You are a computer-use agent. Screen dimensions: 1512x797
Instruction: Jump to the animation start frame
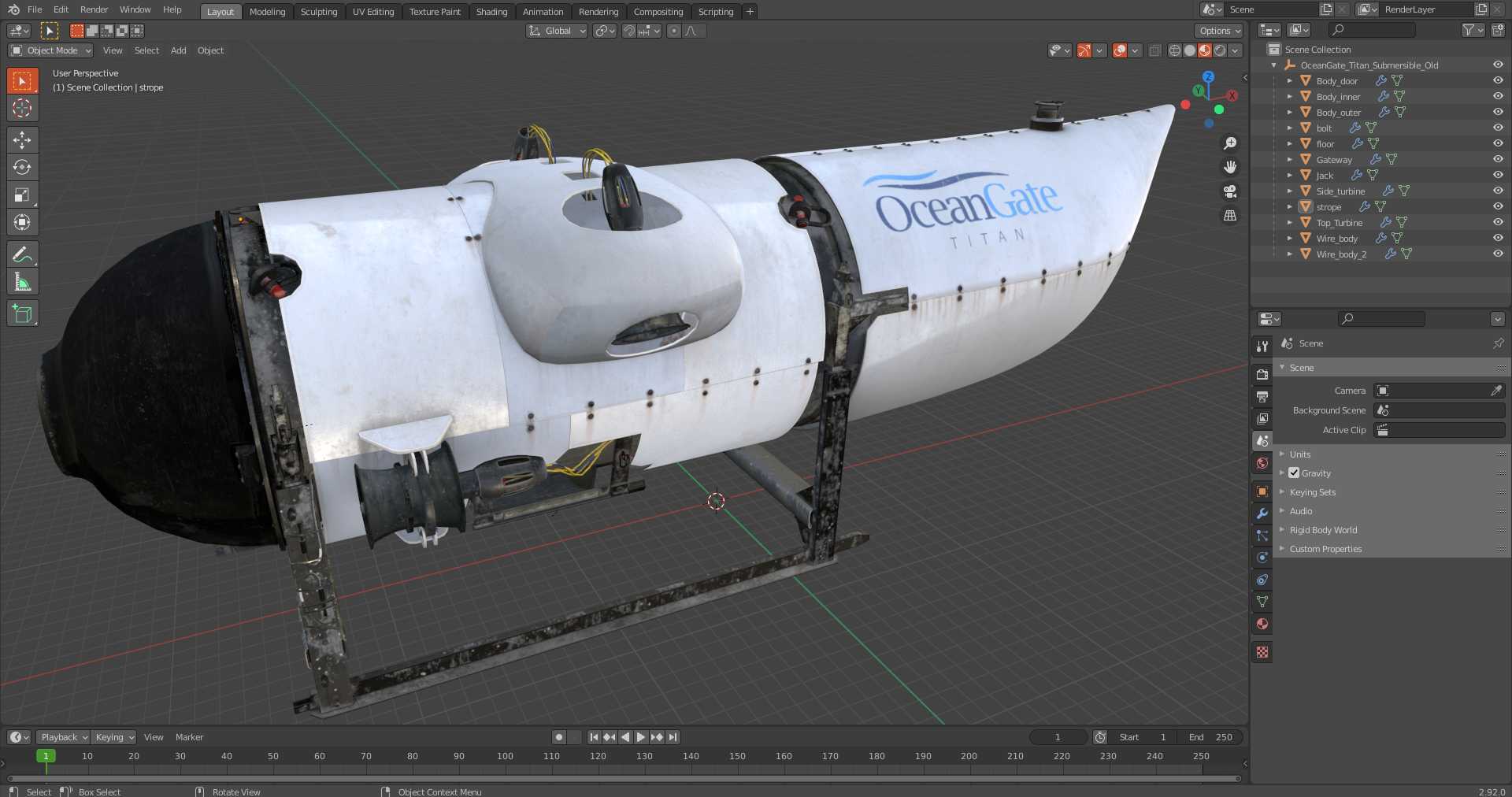coord(594,737)
